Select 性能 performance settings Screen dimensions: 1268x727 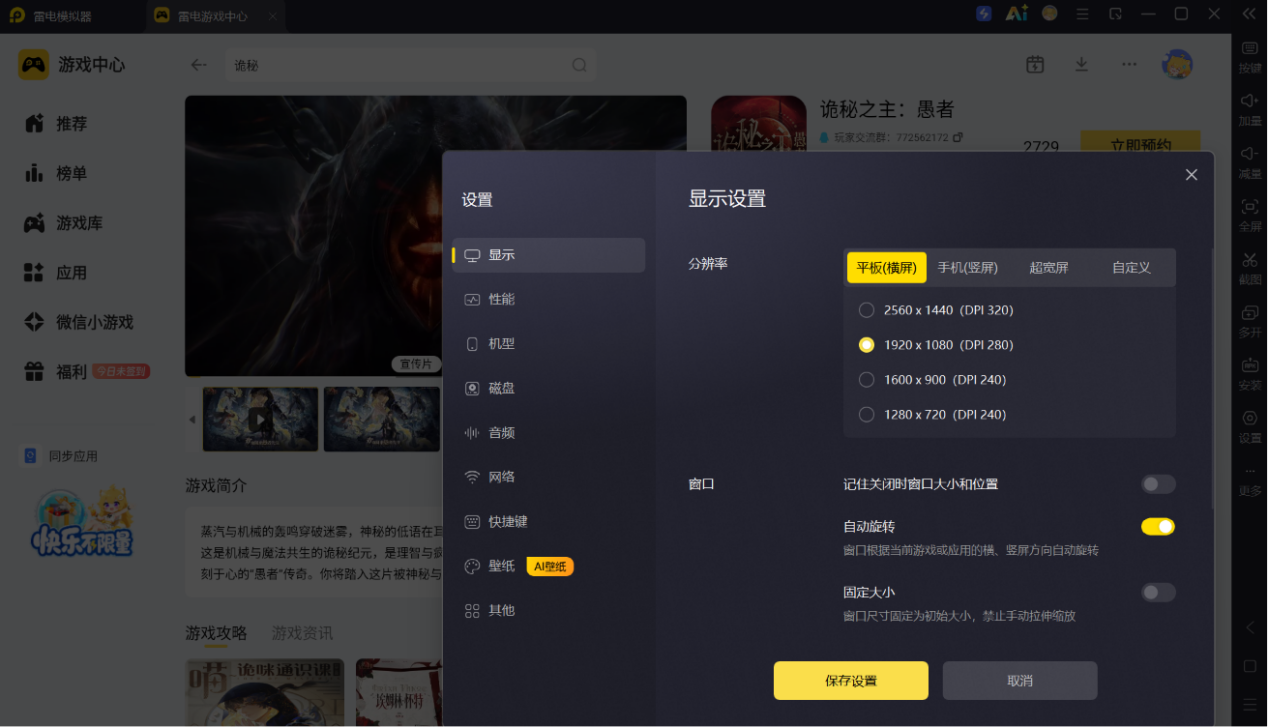pos(548,299)
